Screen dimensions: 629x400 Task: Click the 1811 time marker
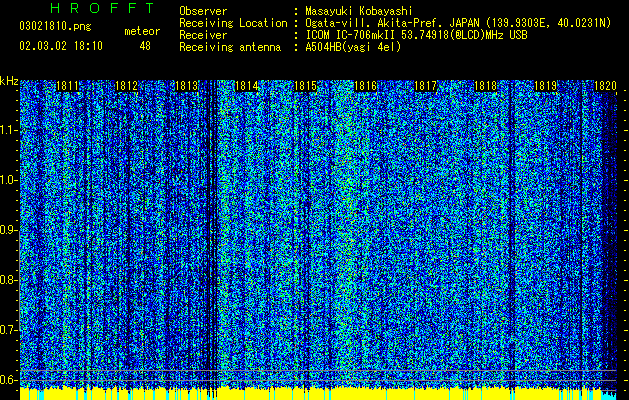67,86
